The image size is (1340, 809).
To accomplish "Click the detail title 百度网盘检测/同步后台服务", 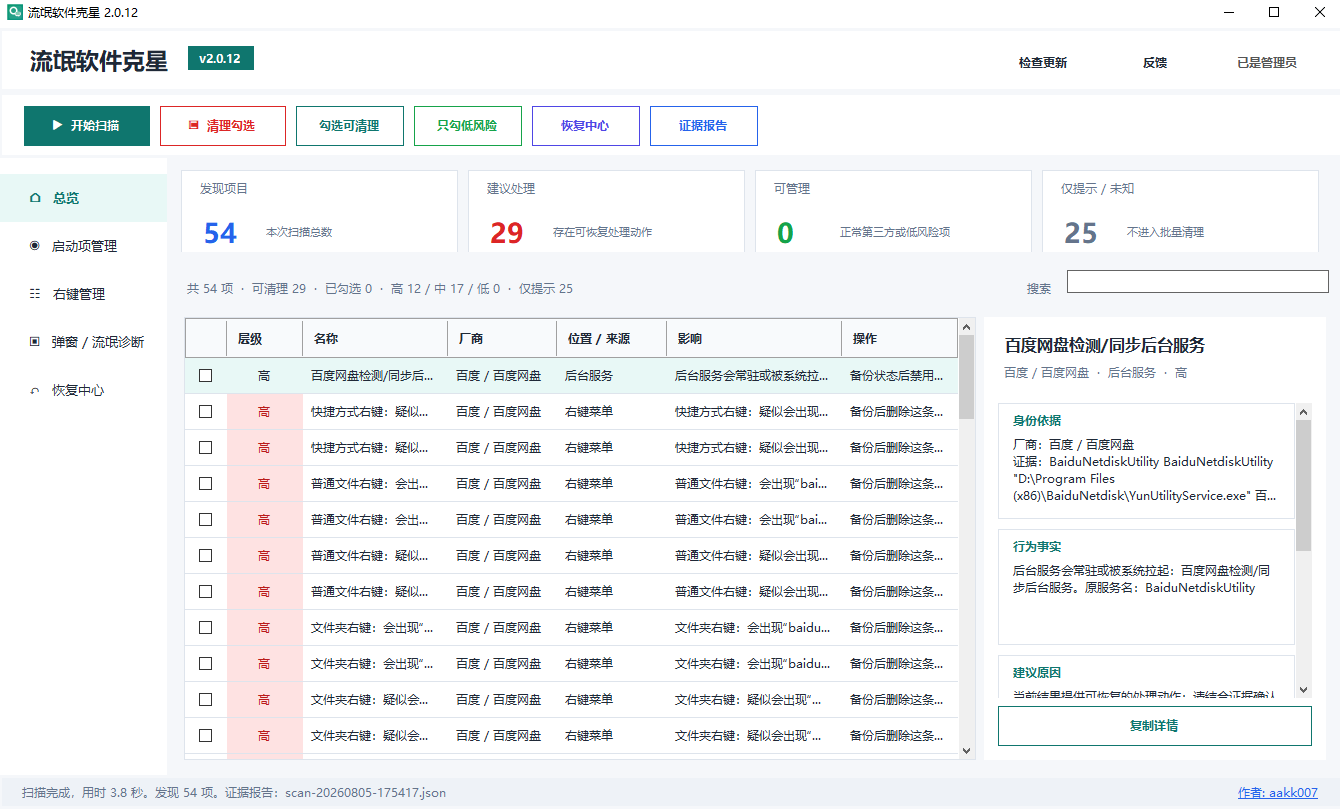I will pos(1104,346).
